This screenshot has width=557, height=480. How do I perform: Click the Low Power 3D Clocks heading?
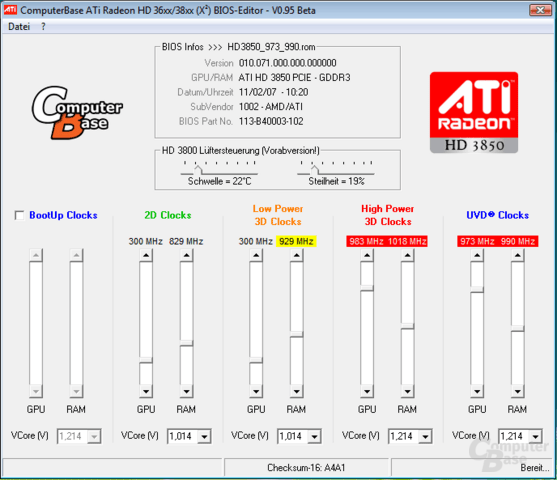click(x=278, y=215)
